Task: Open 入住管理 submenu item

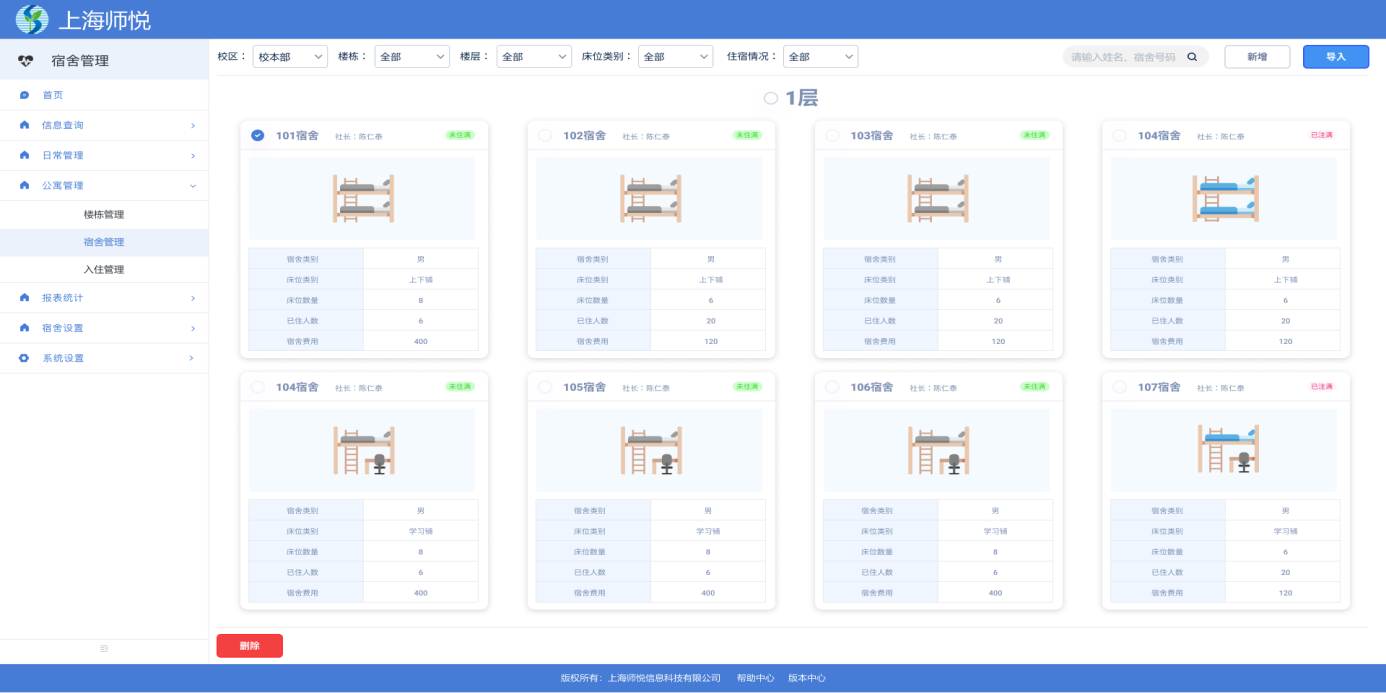Action: click(x=104, y=270)
